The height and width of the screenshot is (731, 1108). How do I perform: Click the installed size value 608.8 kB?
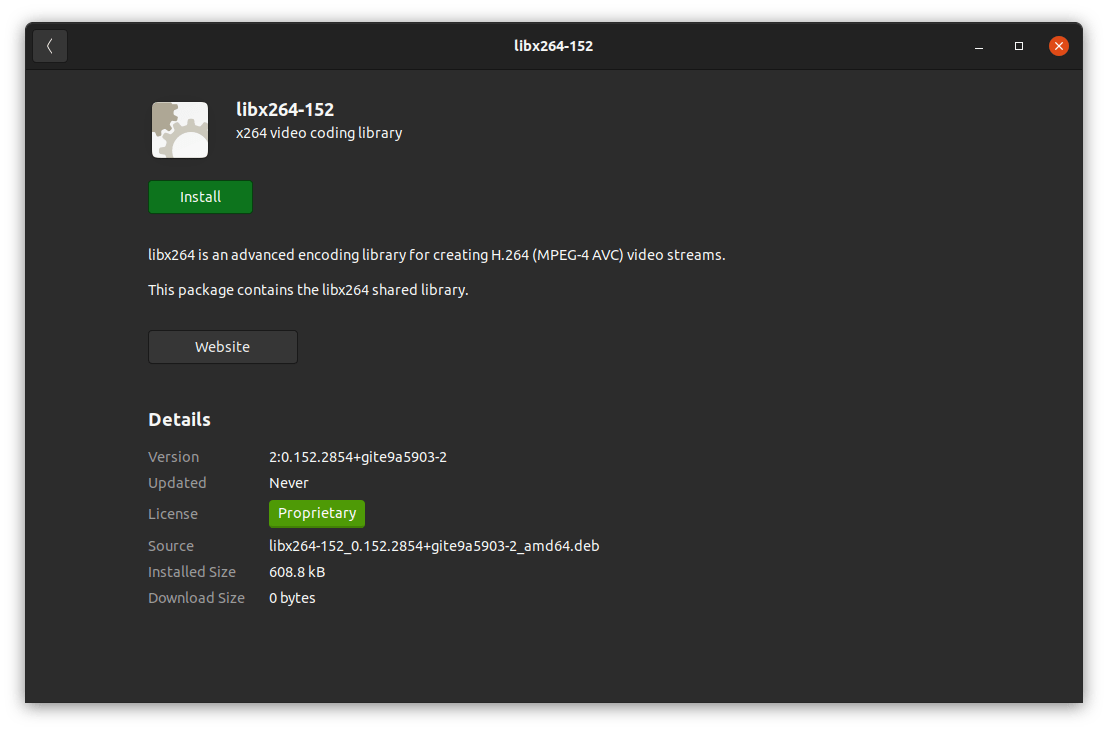point(297,572)
